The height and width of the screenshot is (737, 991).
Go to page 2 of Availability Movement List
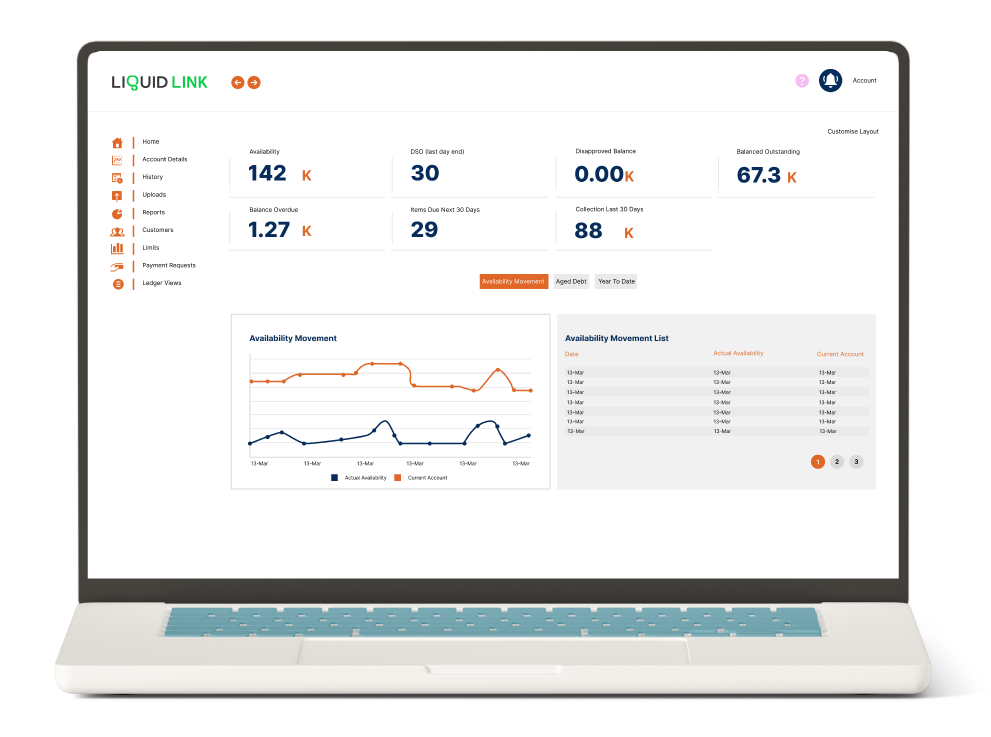tap(836, 461)
